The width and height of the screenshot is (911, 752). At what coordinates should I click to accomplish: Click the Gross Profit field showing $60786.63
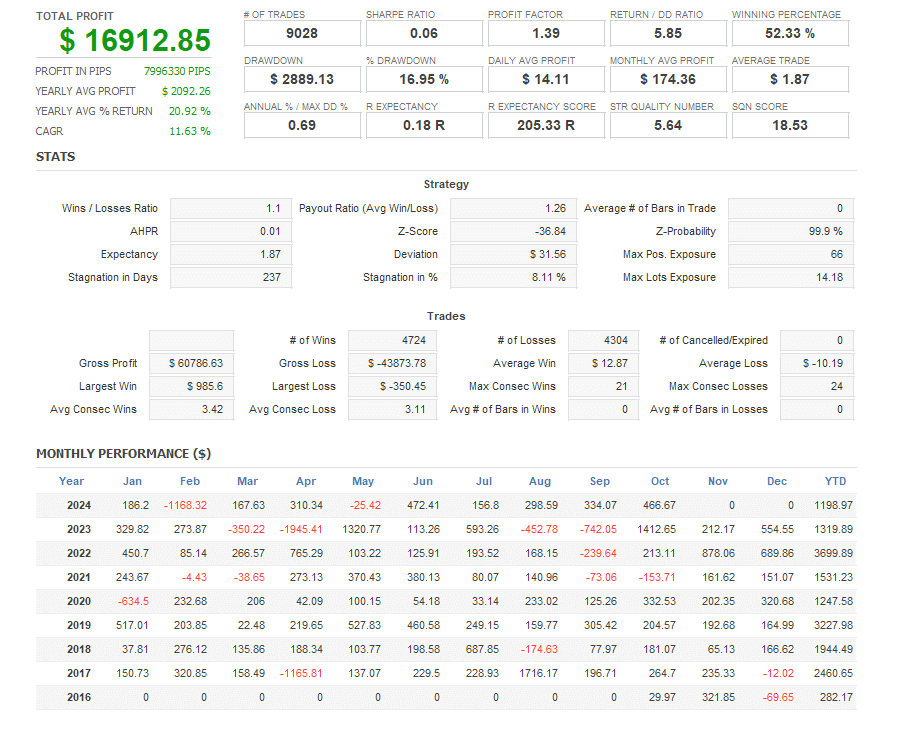click(x=190, y=363)
